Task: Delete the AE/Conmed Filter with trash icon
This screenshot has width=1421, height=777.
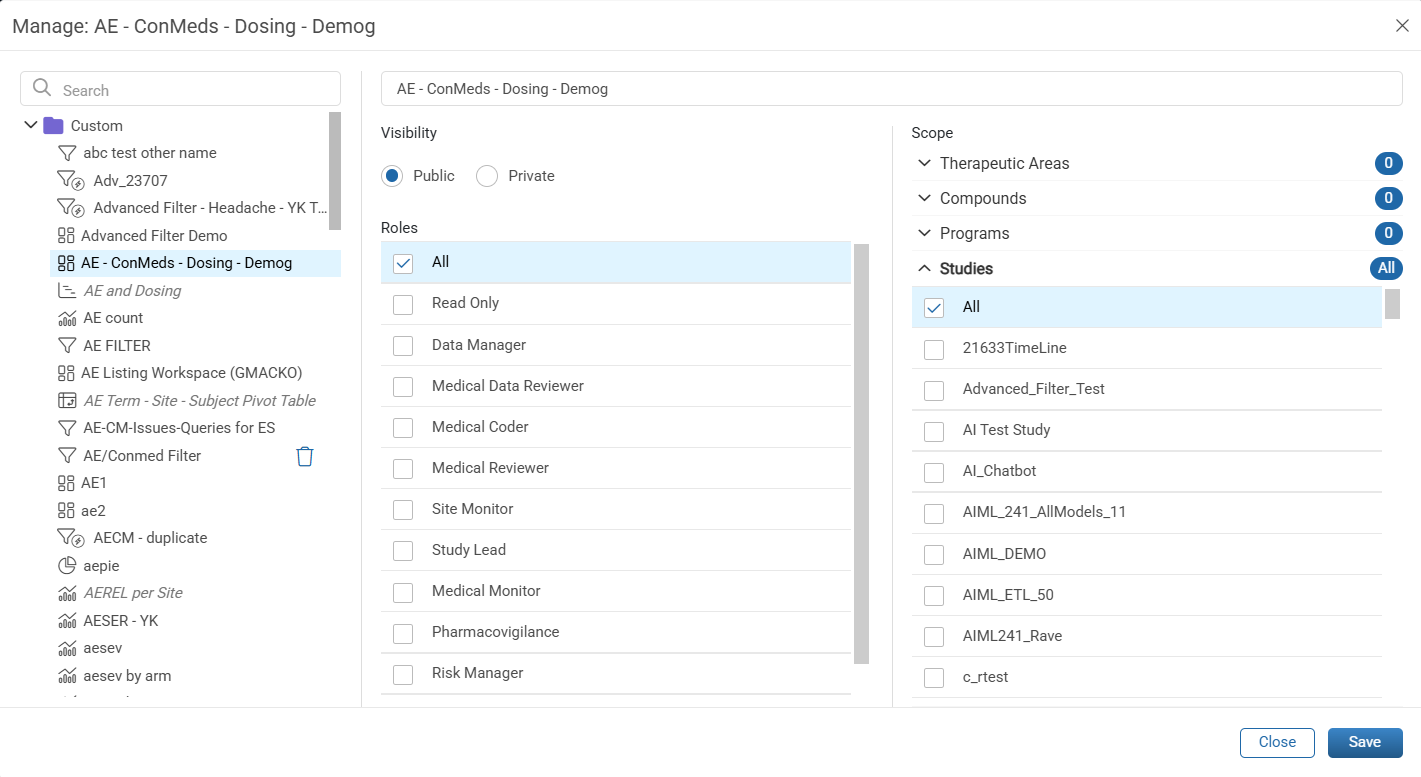Action: click(305, 456)
